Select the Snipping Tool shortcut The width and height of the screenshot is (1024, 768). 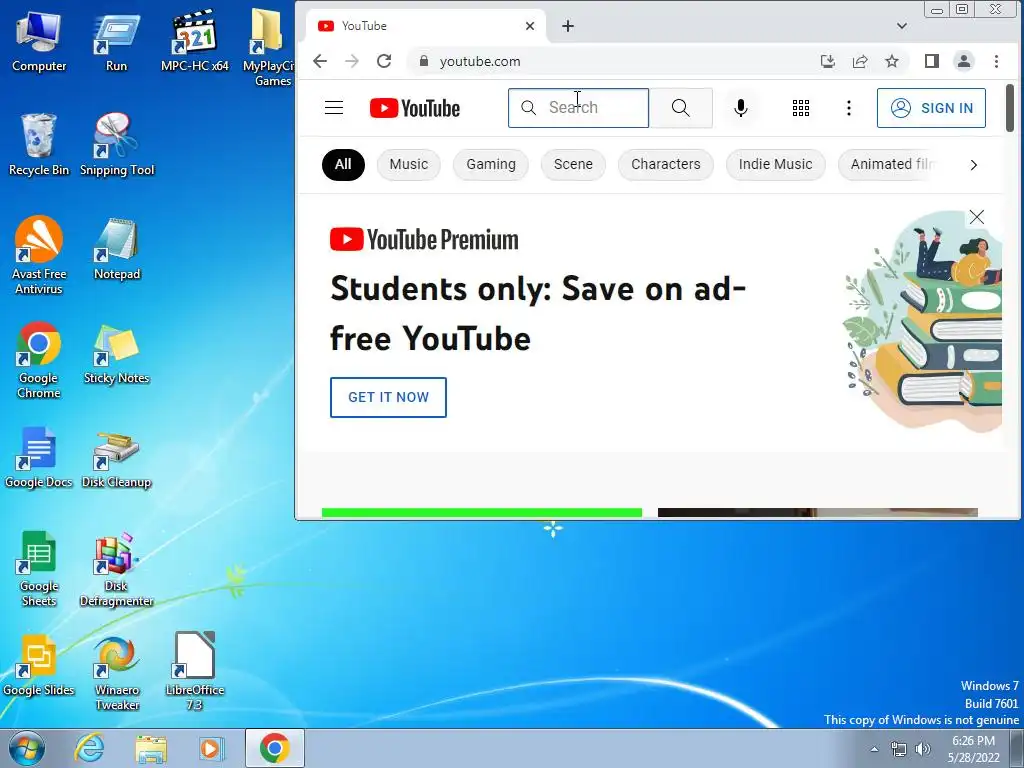point(117,144)
